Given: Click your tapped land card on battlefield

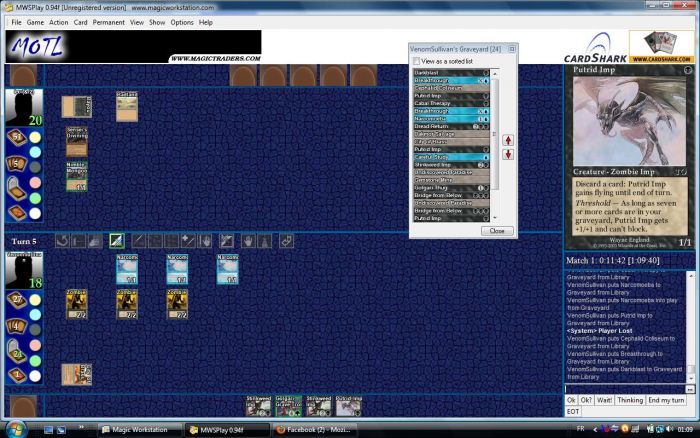Looking at the screenshot, I should click(x=77, y=374).
